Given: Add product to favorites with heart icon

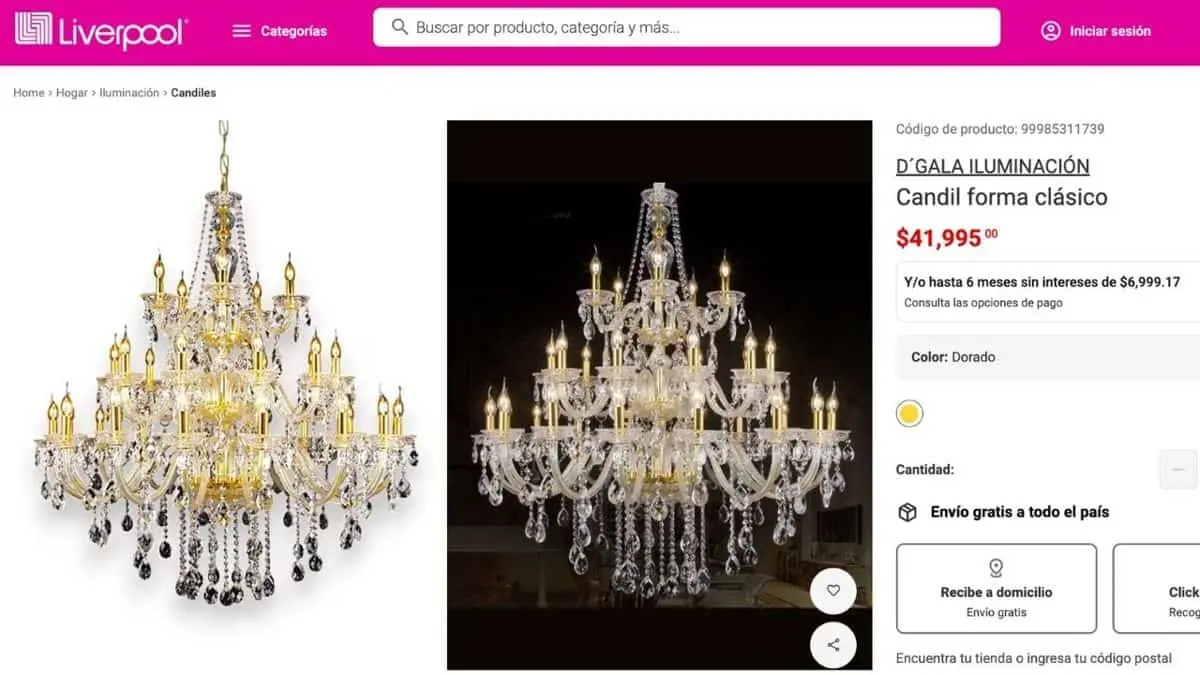Looking at the screenshot, I should tap(833, 591).
